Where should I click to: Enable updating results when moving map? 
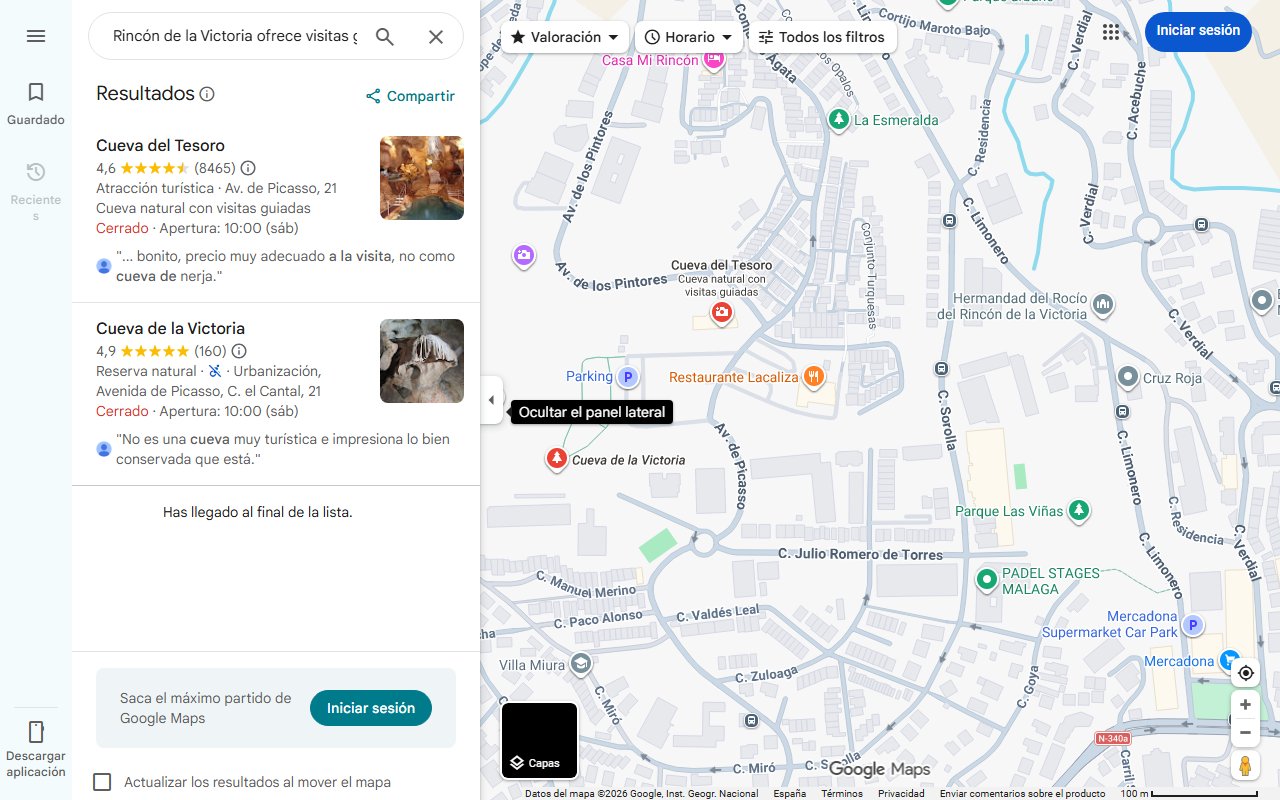(x=102, y=782)
